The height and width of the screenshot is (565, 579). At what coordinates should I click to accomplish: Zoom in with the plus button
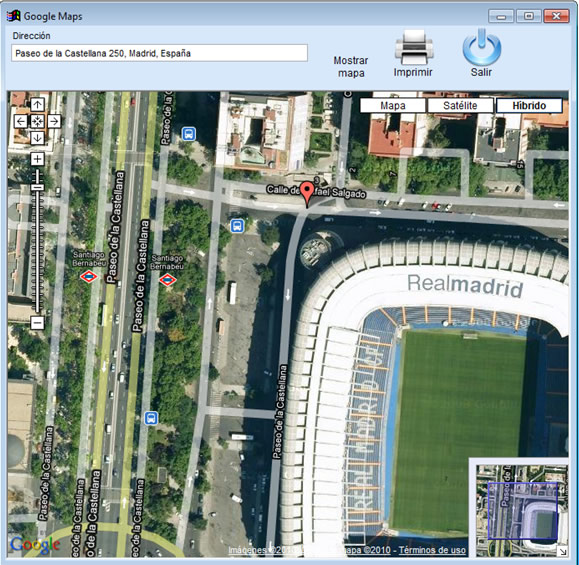[x=37, y=159]
